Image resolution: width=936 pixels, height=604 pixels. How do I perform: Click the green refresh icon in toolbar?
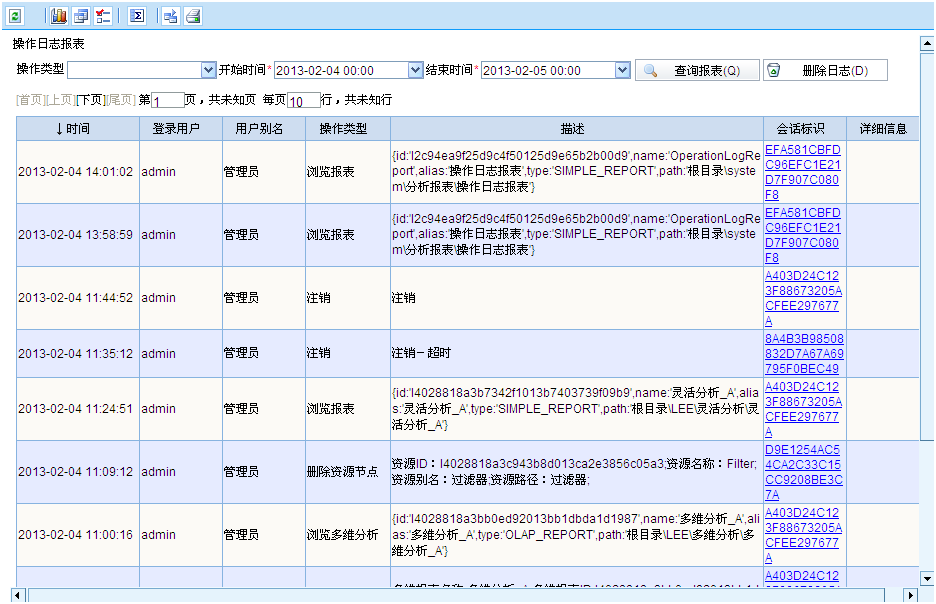coord(15,16)
